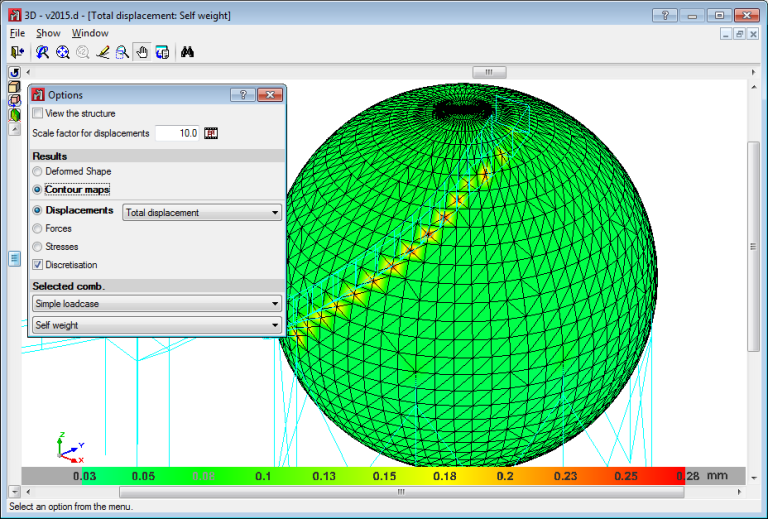
Task: Open the Total displacement dropdown
Action: click(x=201, y=213)
